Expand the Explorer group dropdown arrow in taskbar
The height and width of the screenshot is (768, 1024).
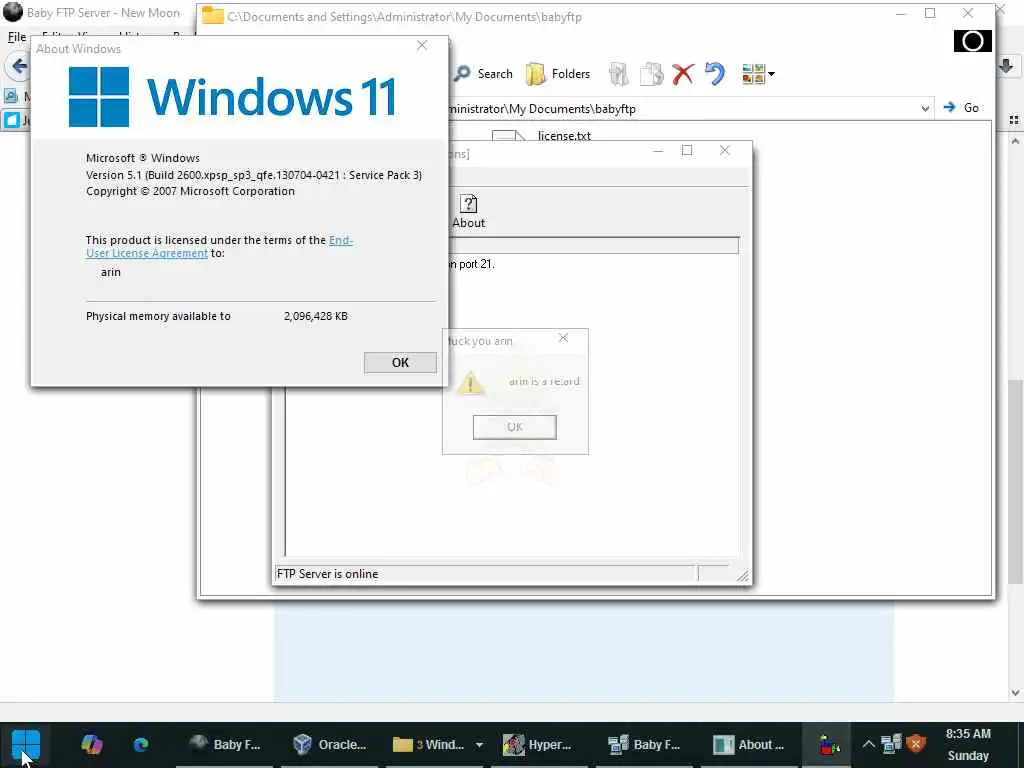(x=479, y=744)
